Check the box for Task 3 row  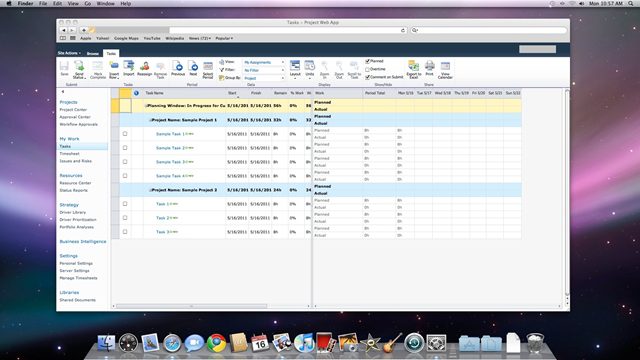tap(125, 231)
